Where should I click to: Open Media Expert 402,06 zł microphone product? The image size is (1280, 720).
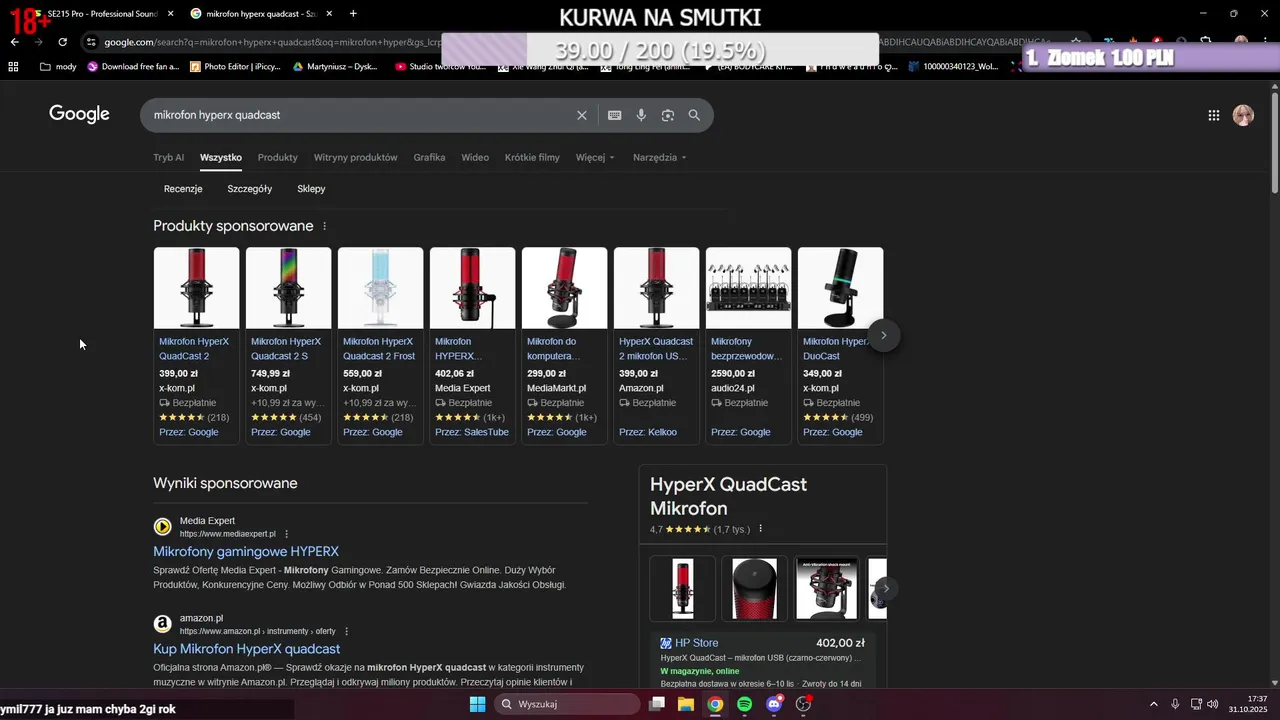[472, 345]
